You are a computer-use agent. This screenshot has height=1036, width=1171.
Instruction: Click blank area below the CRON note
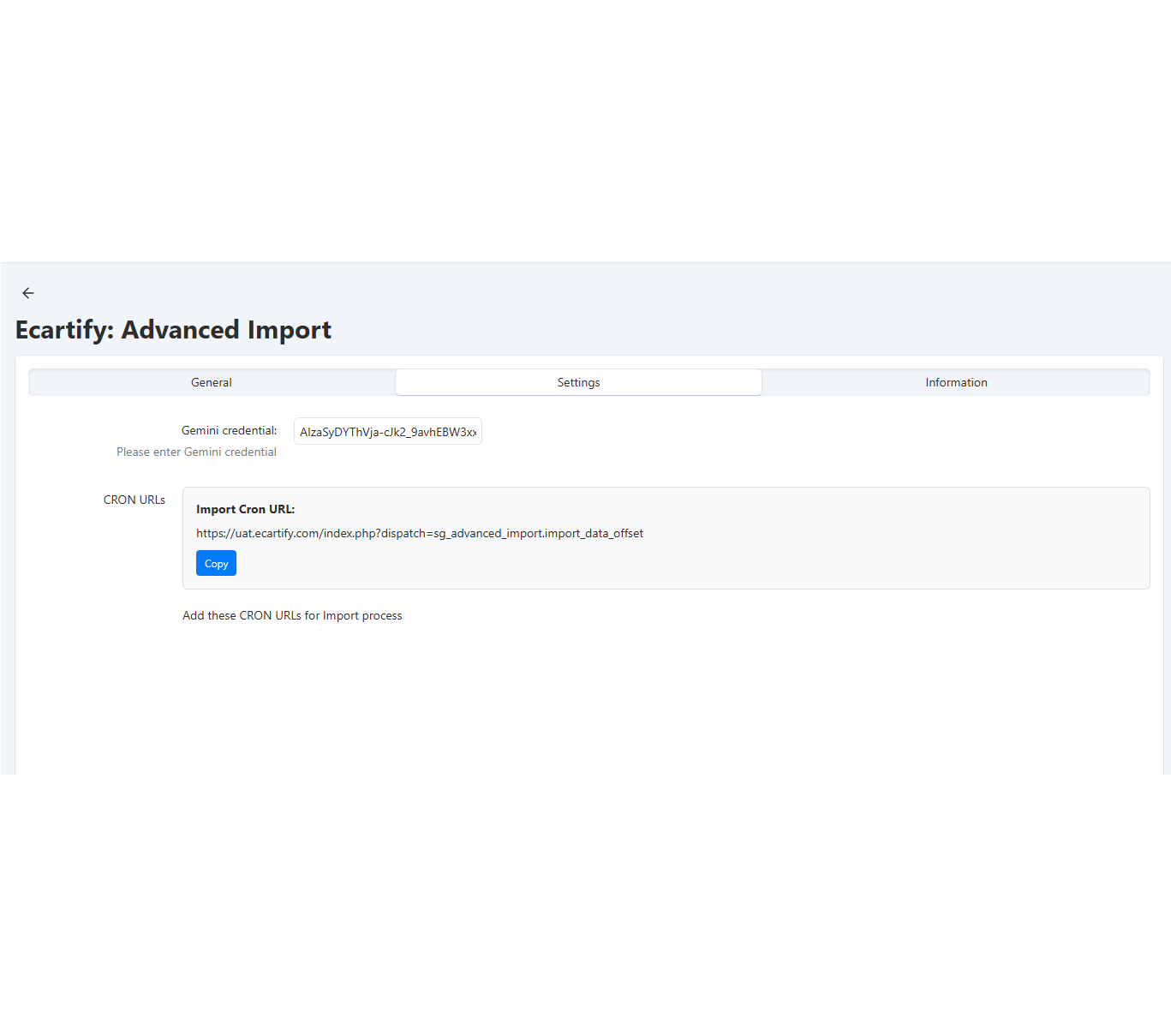click(583, 703)
